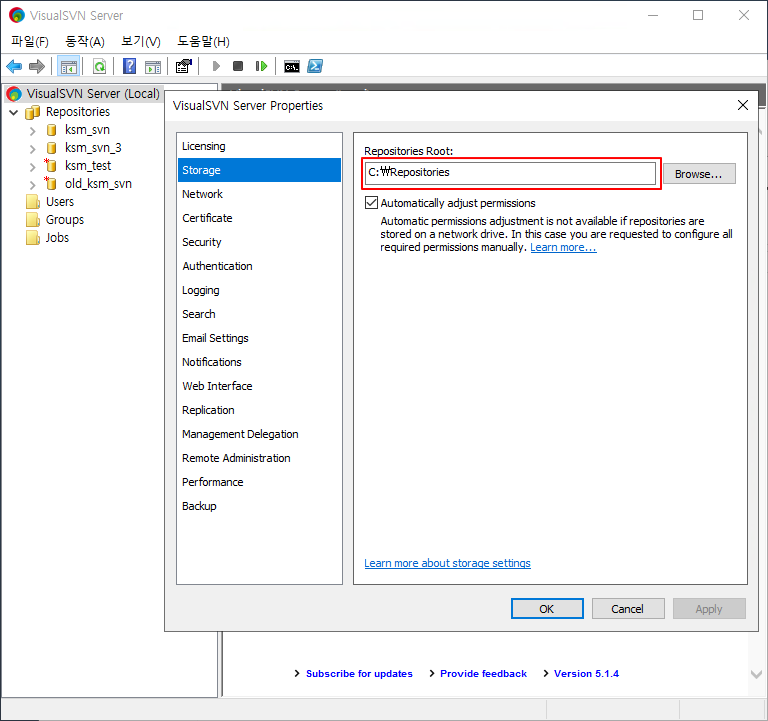Switch to the Search page
Viewport: 768px width, 721px height.
(x=260, y=314)
